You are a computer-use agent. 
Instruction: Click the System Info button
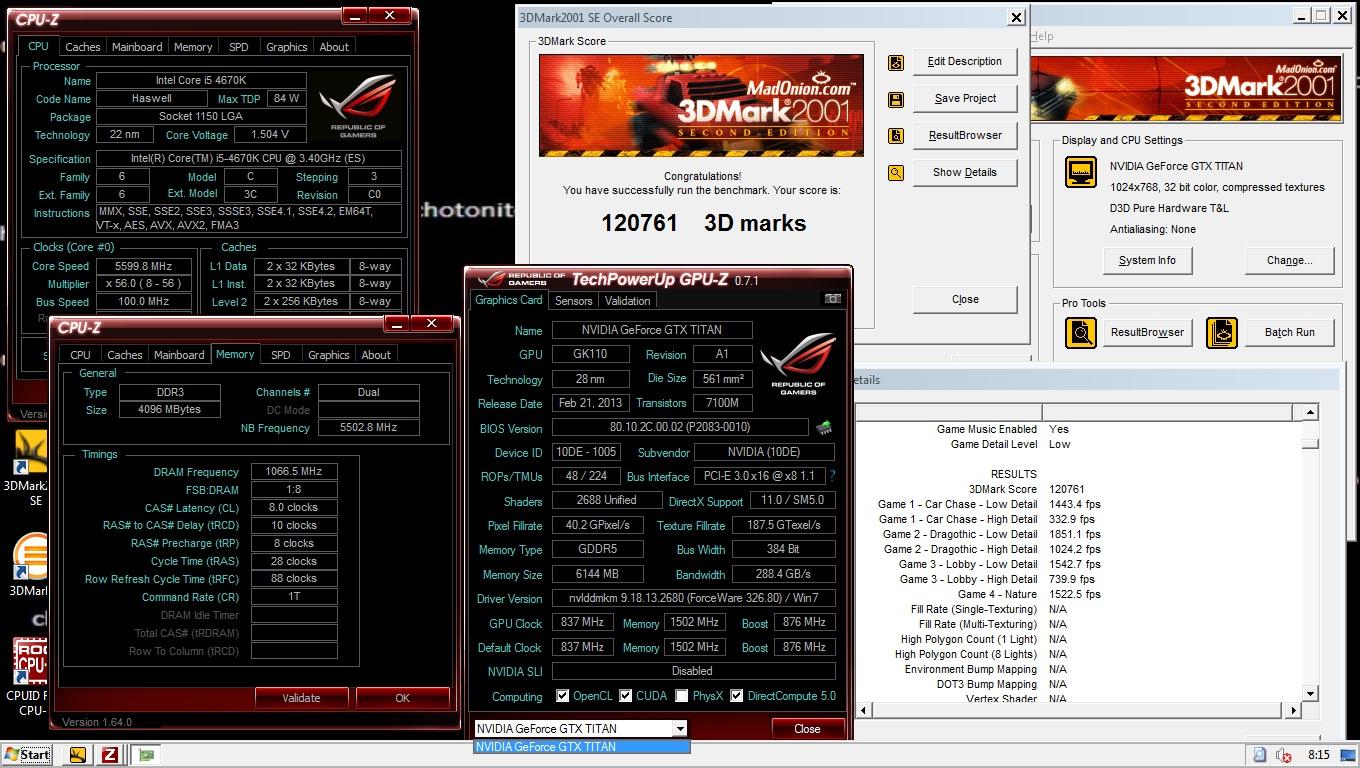point(1147,260)
